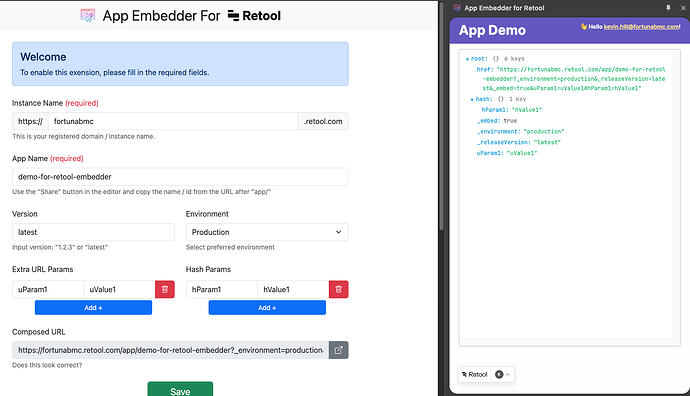Click the App Name input field

(180, 177)
